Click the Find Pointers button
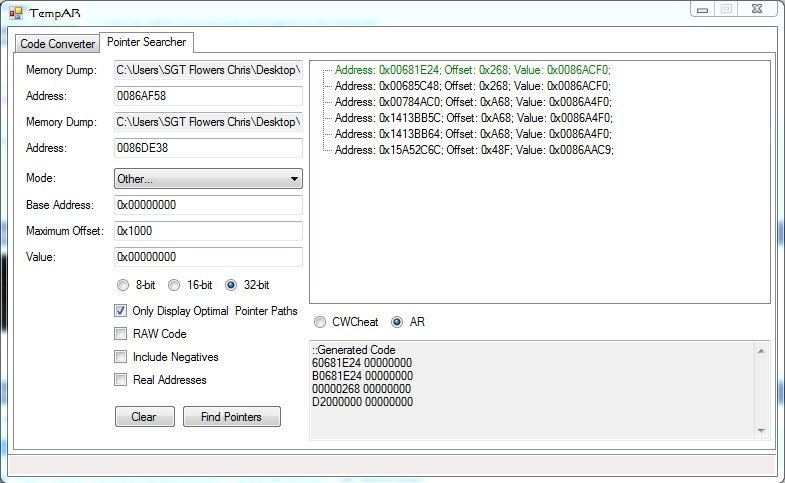Viewport: 785px width, 483px height. point(232,417)
